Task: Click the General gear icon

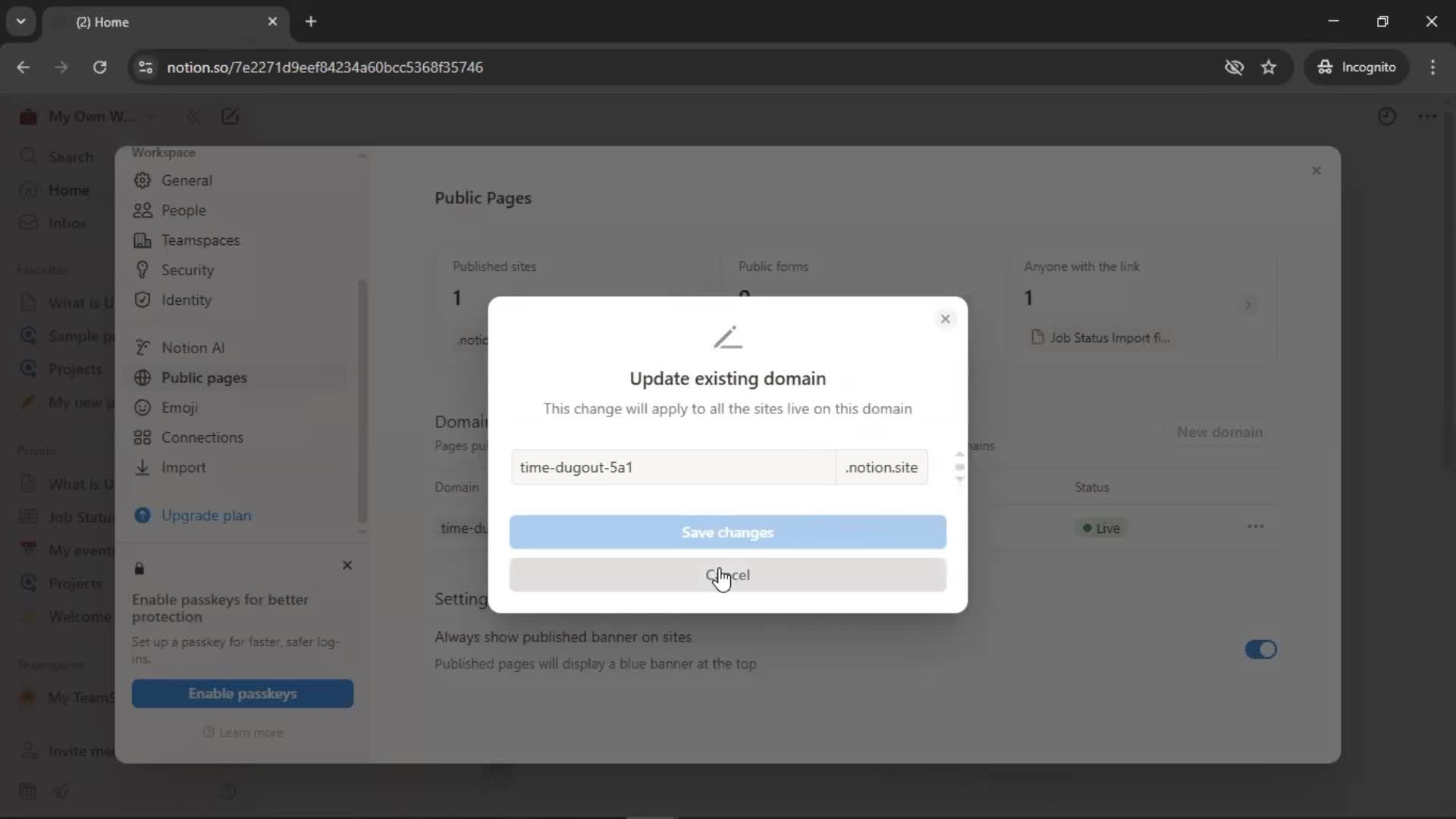Action: tap(142, 180)
